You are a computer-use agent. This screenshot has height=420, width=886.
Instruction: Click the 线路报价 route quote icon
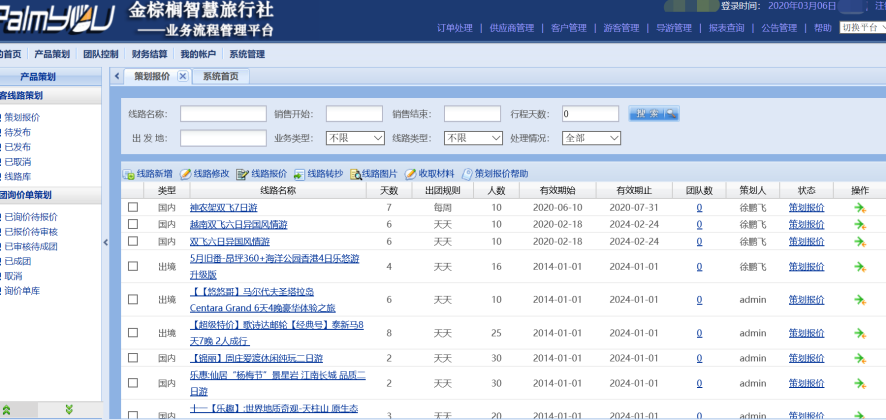pyautogui.click(x=243, y=174)
